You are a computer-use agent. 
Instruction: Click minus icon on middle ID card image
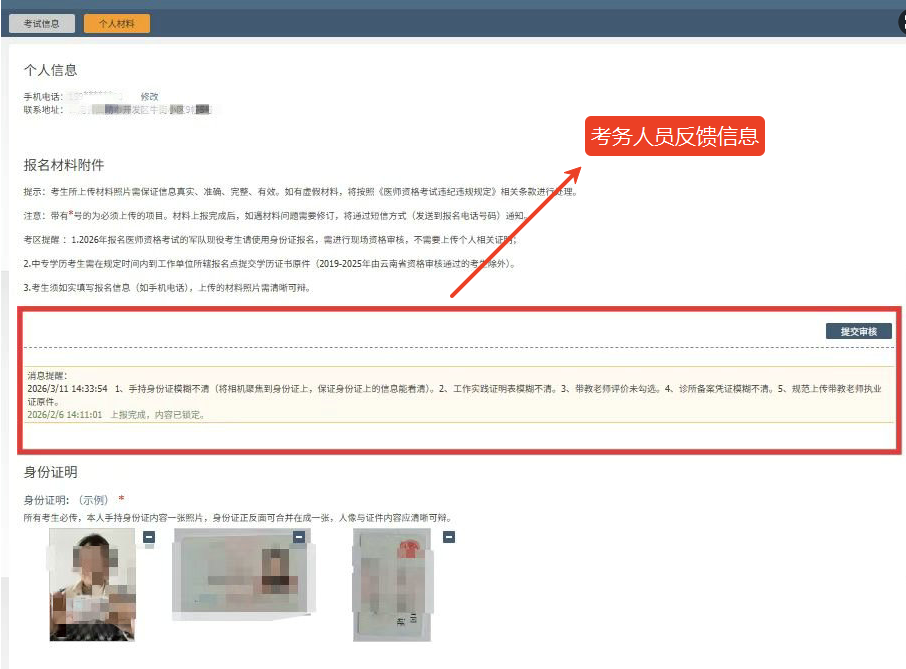298,537
